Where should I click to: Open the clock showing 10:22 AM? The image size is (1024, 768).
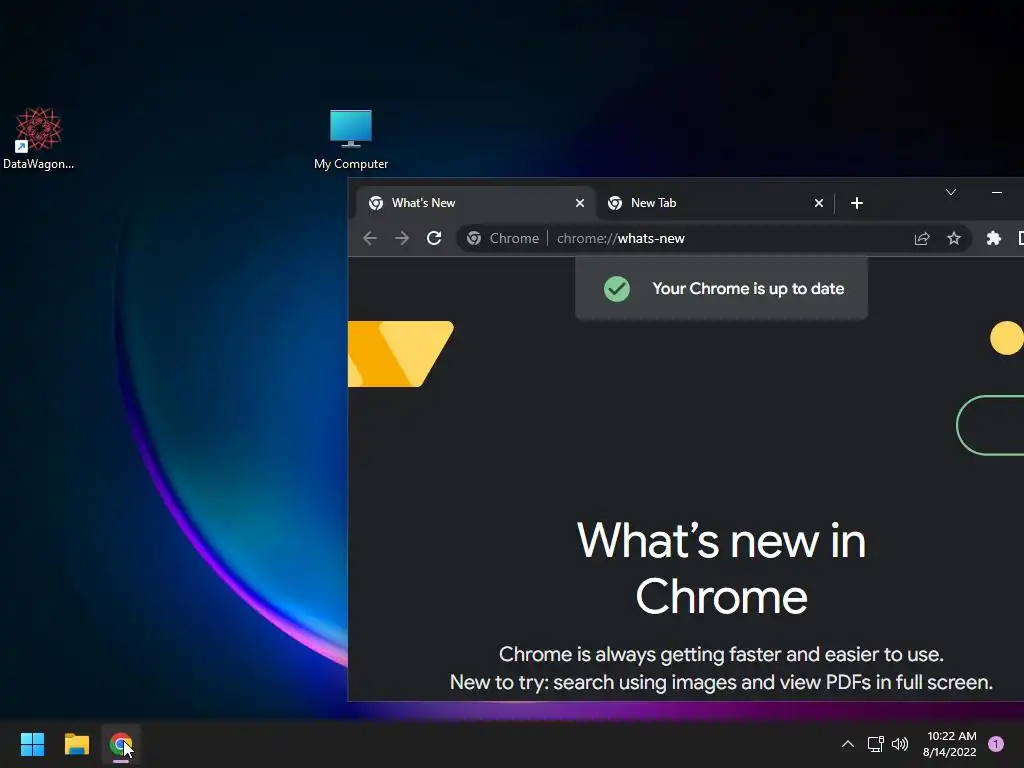(x=950, y=744)
